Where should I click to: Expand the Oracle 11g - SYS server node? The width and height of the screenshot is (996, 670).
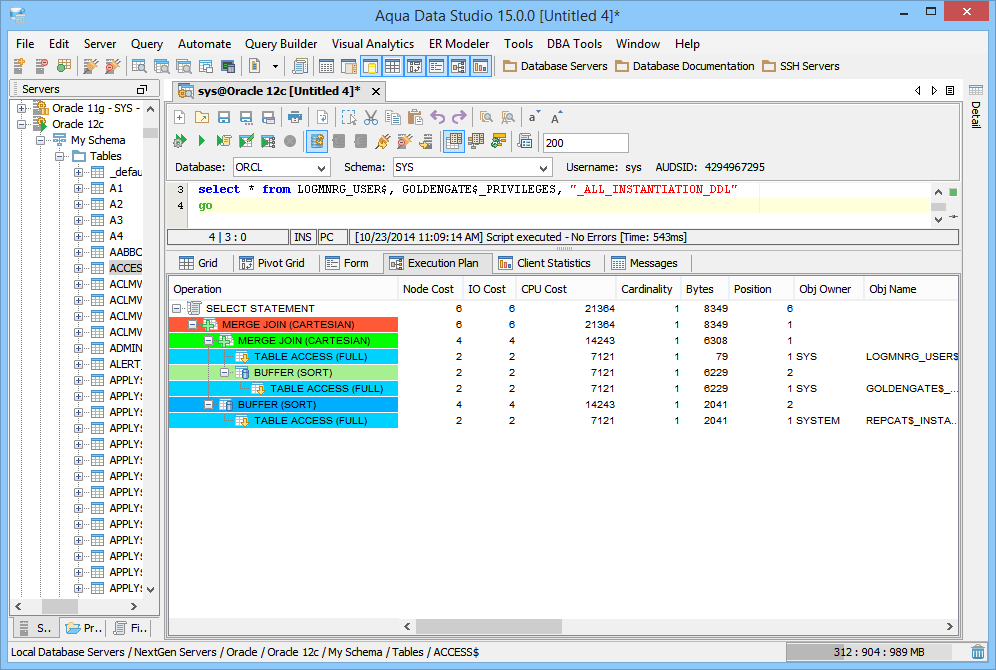point(22,109)
